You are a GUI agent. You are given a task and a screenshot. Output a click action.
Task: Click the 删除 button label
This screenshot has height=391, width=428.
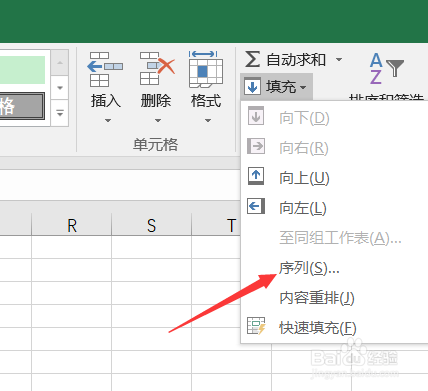pyautogui.click(x=156, y=100)
